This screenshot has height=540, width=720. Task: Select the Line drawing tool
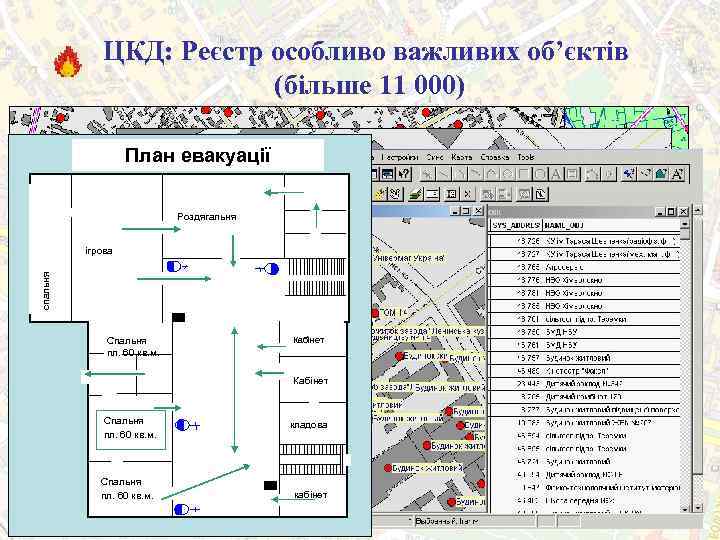(x=444, y=174)
